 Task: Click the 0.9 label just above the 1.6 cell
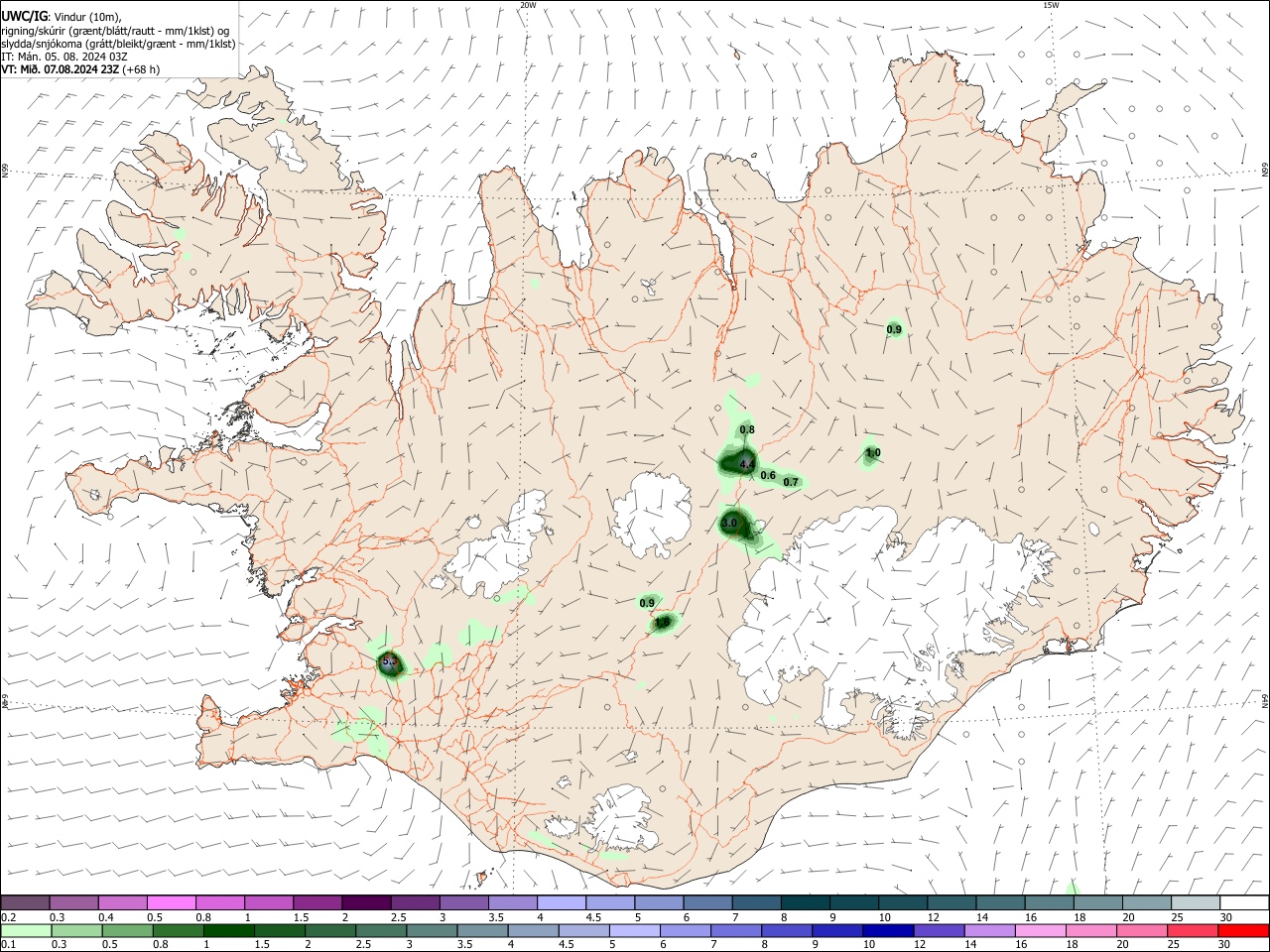[647, 603]
